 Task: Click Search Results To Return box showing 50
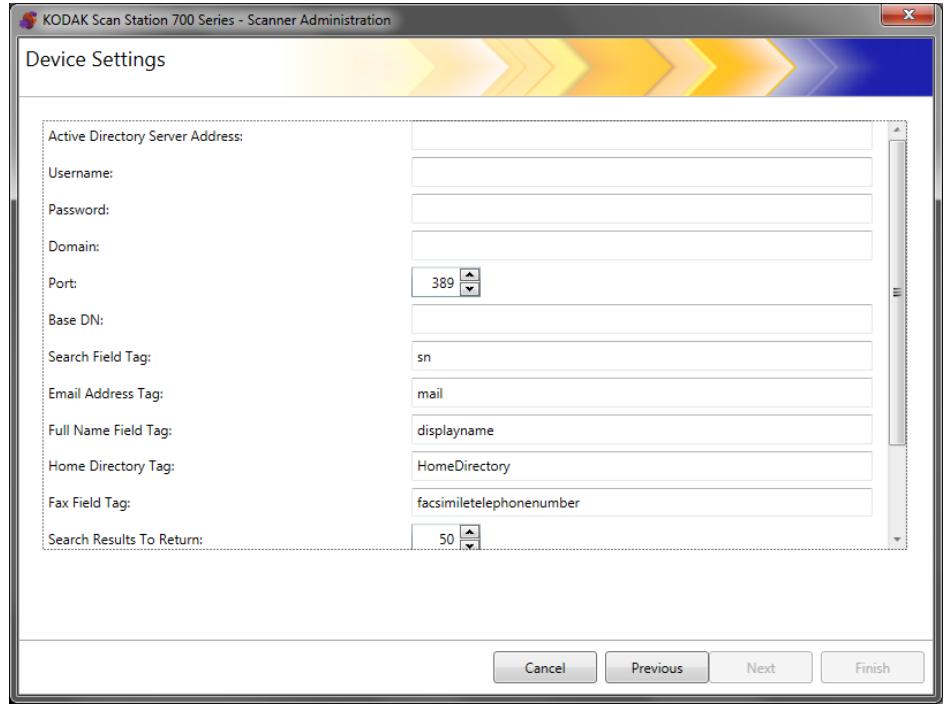click(436, 538)
